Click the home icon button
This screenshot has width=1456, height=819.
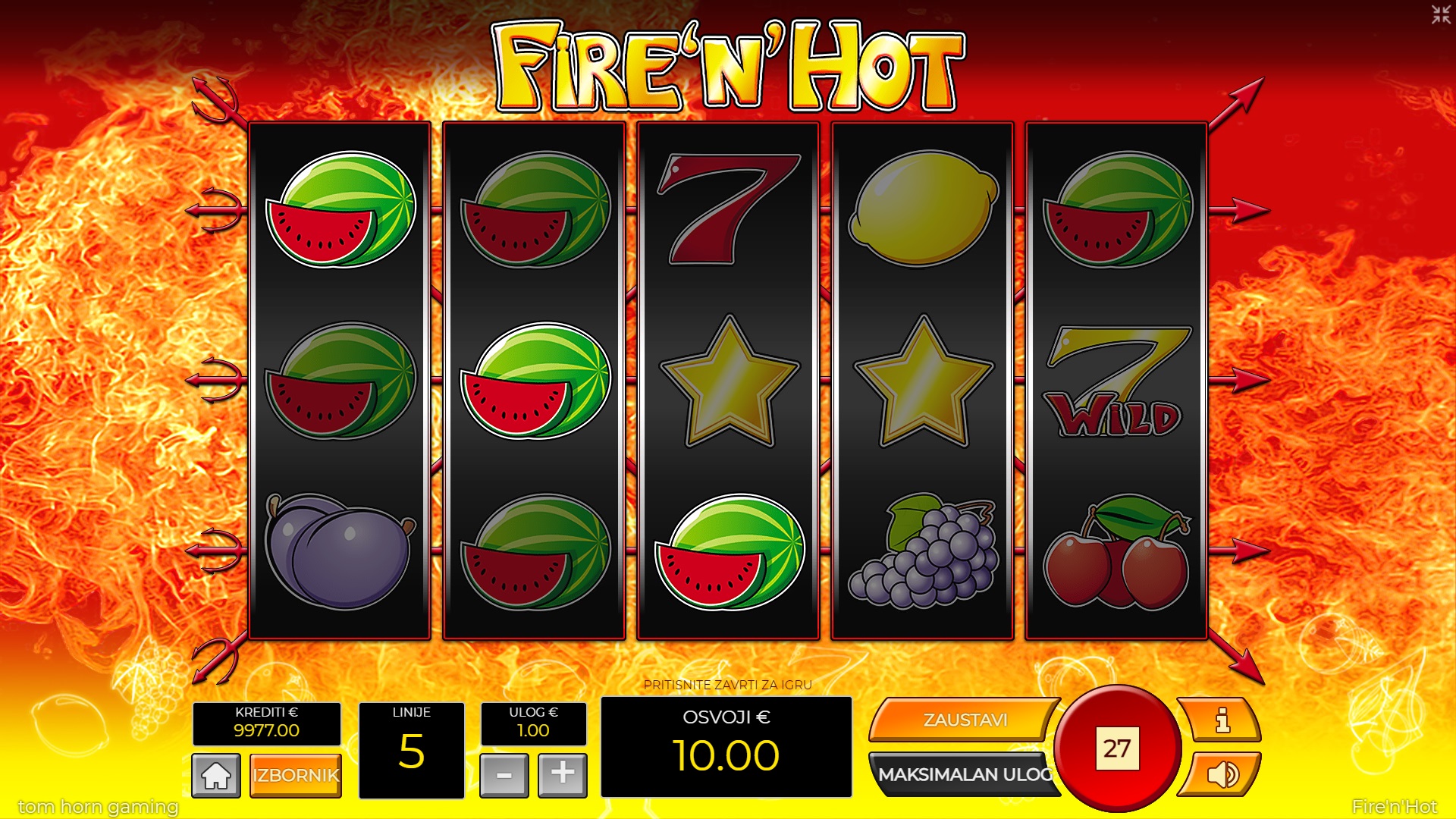click(x=216, y=775)
